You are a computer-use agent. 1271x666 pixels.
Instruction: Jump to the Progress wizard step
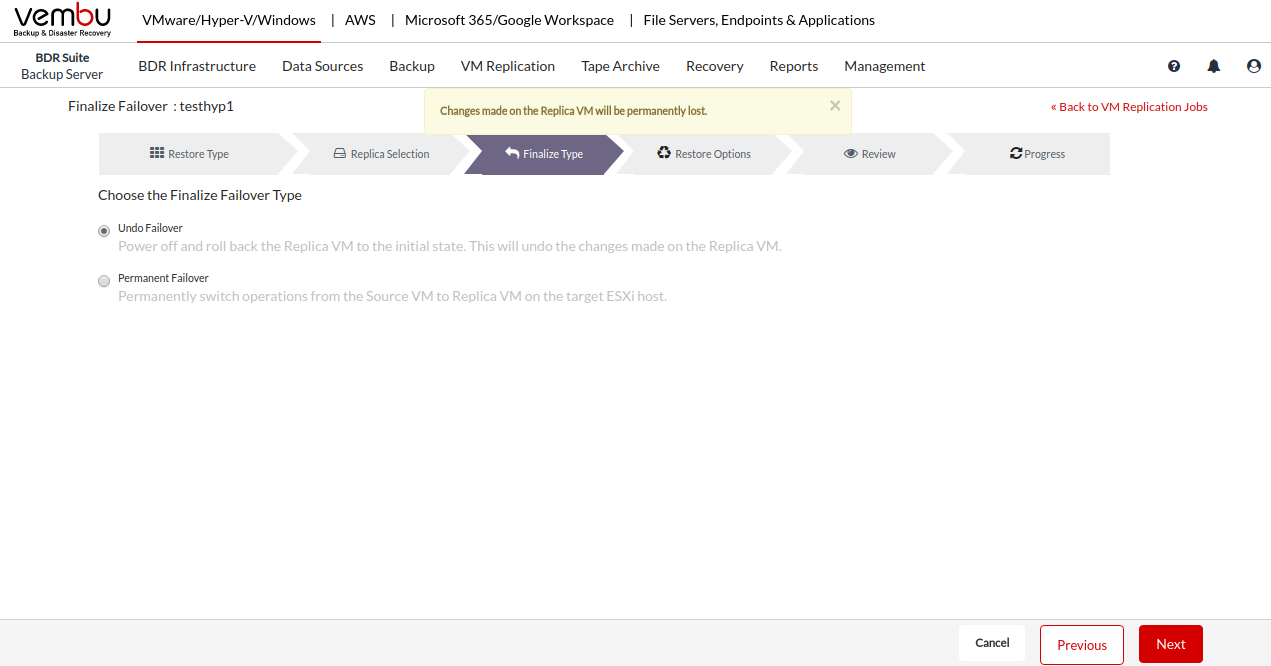pos(1037,154)
